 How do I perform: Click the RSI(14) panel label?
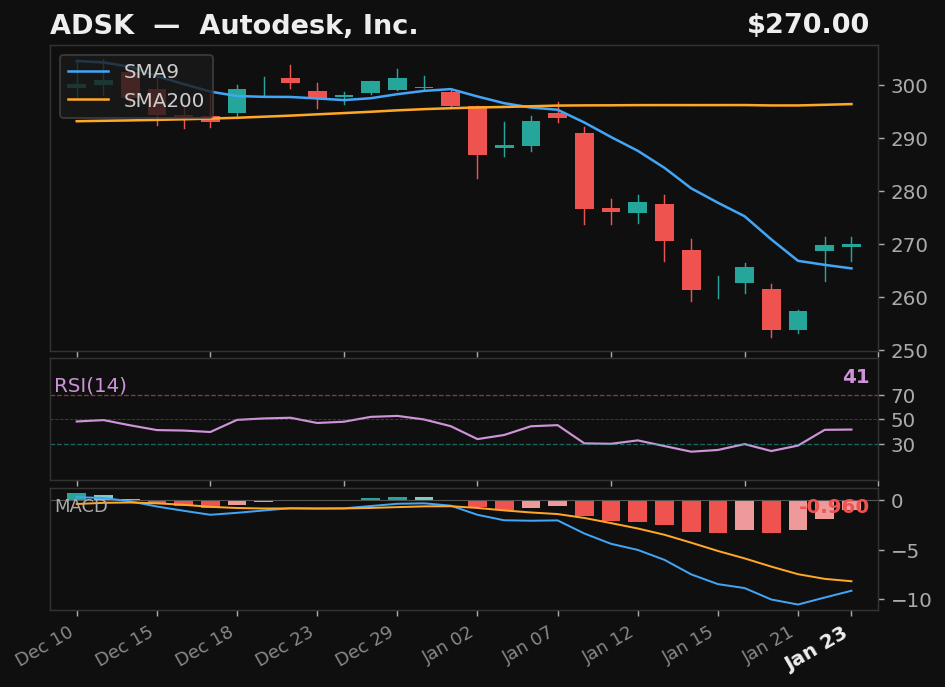click(90, 385)
